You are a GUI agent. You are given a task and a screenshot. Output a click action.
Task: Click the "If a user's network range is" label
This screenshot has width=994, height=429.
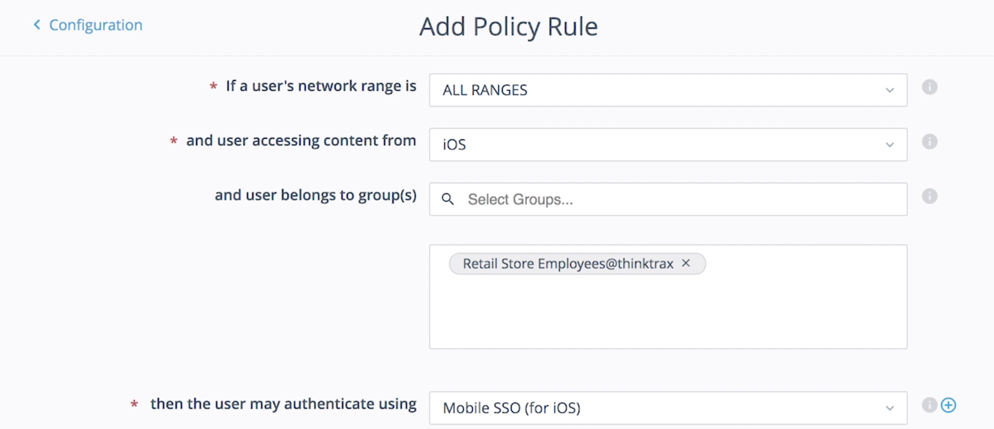[x=320, y=87]
